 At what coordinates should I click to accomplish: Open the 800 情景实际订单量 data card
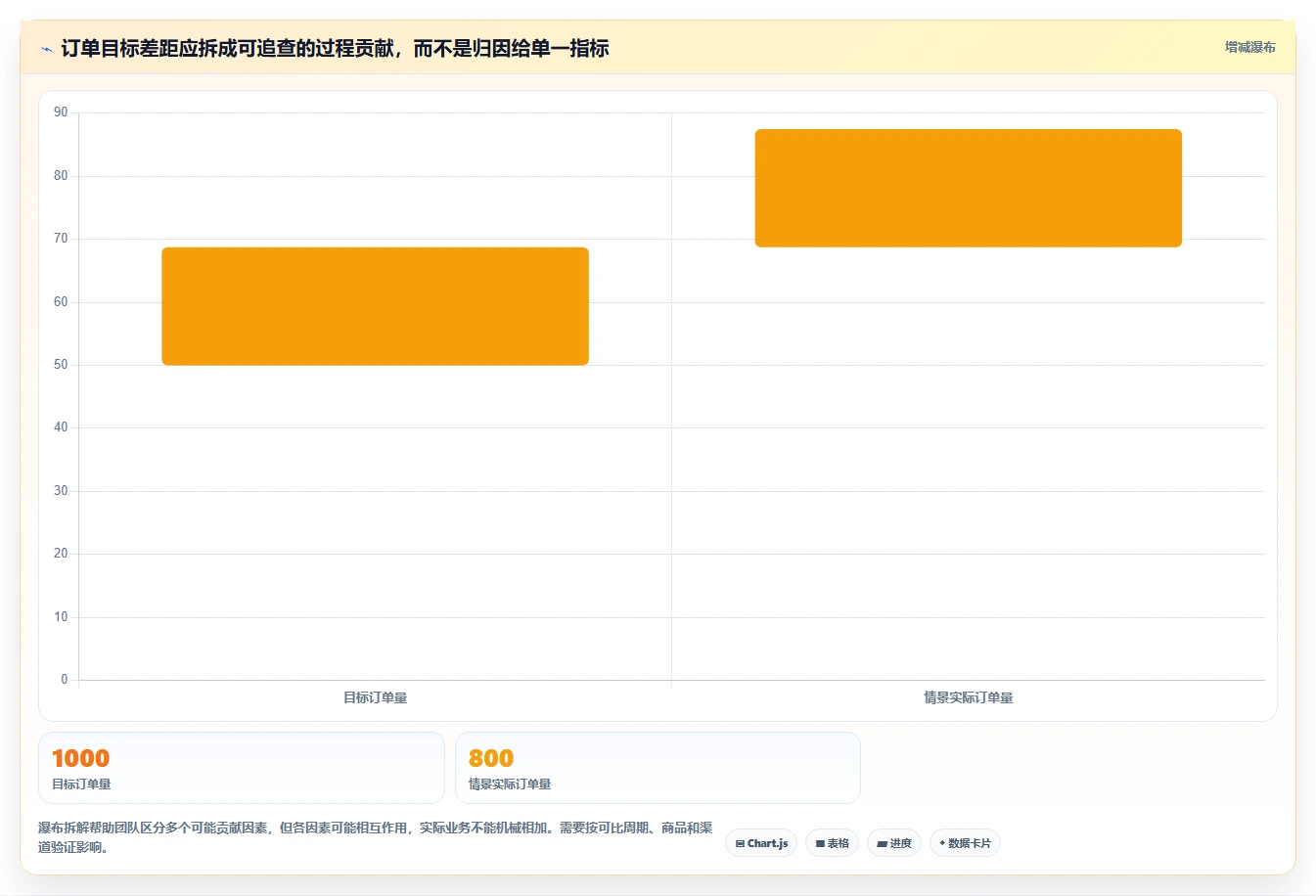(x=658, y=768)
